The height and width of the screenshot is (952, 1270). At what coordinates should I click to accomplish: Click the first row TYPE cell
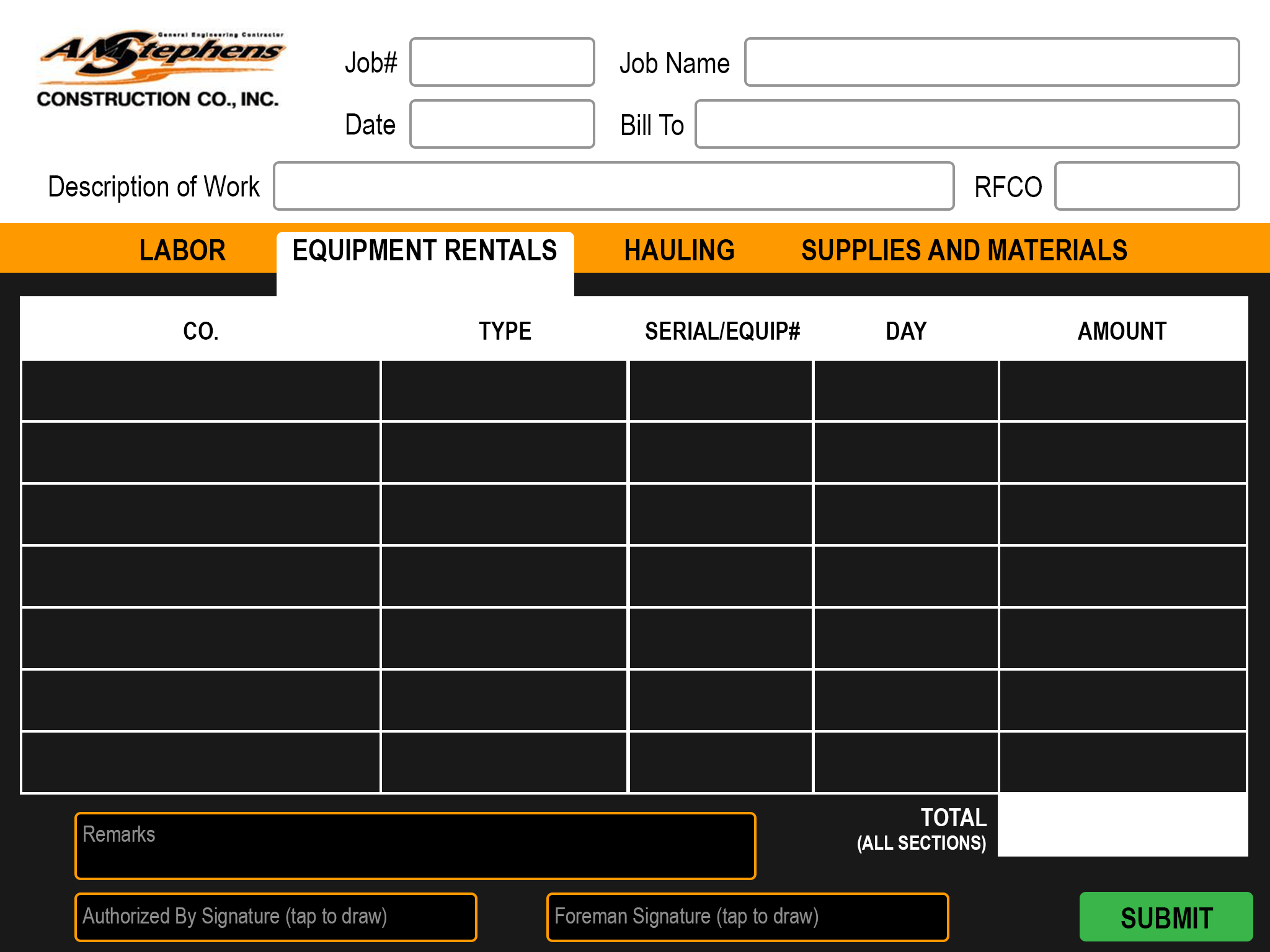coord(504,389)
